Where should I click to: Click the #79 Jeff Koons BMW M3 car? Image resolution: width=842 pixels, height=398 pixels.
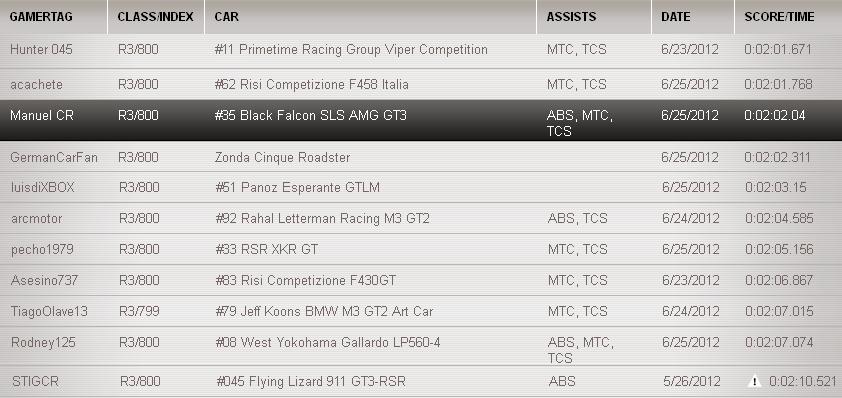pyautogui.click(x=324, y=312)
